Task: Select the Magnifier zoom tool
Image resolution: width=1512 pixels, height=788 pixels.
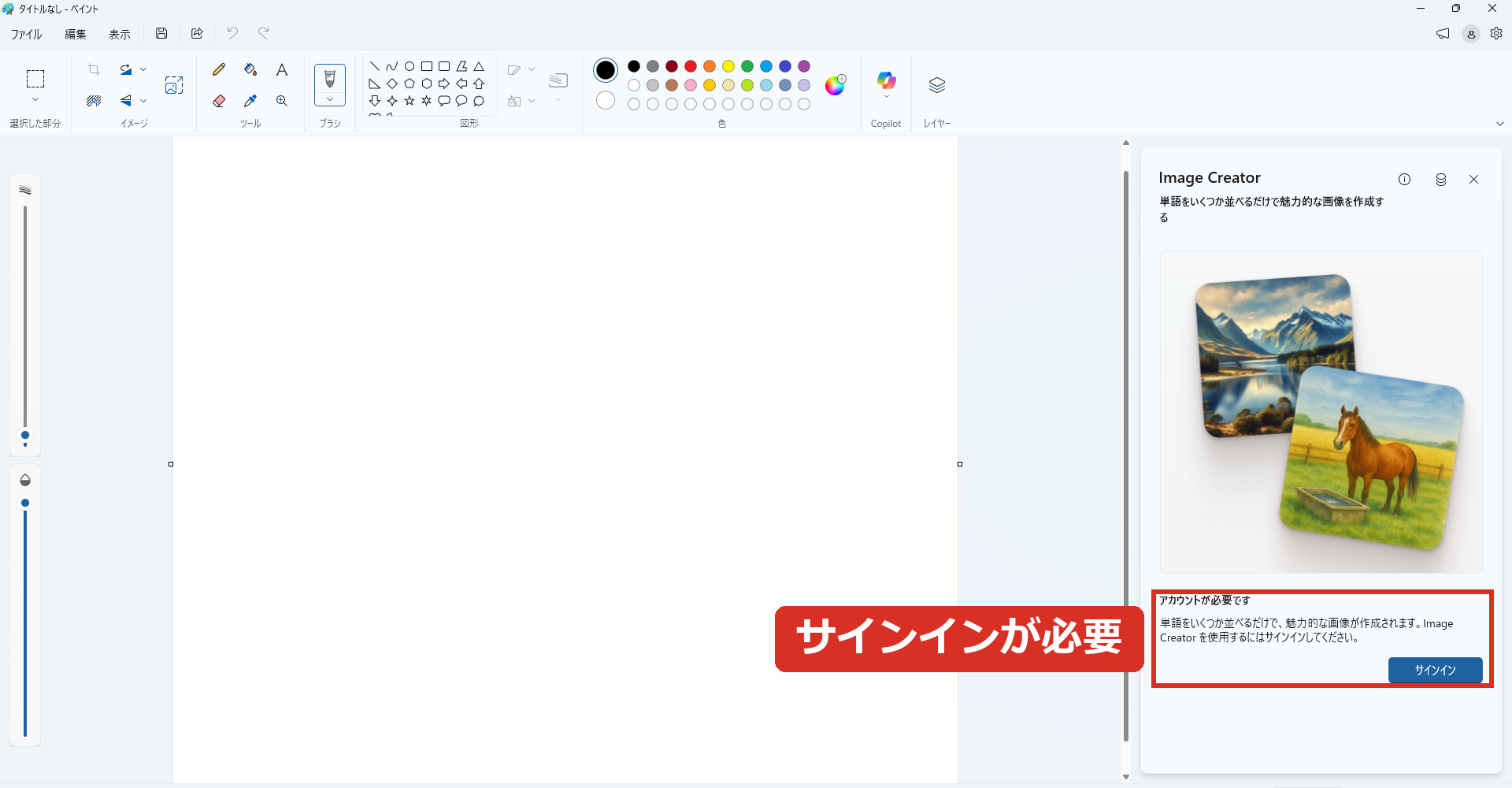Action: (x=282, y=101)
